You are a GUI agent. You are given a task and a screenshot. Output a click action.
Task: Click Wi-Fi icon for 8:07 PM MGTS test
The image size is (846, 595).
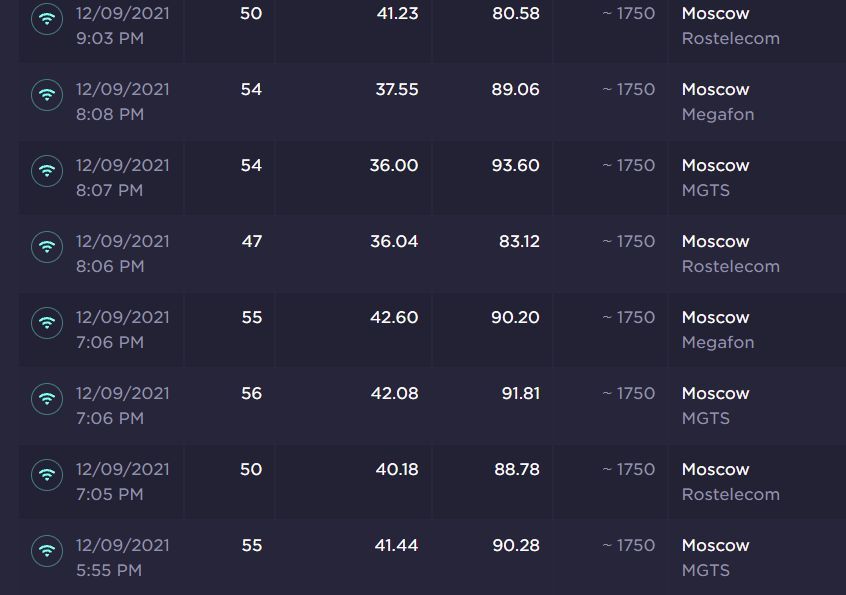tap(46, 171)
